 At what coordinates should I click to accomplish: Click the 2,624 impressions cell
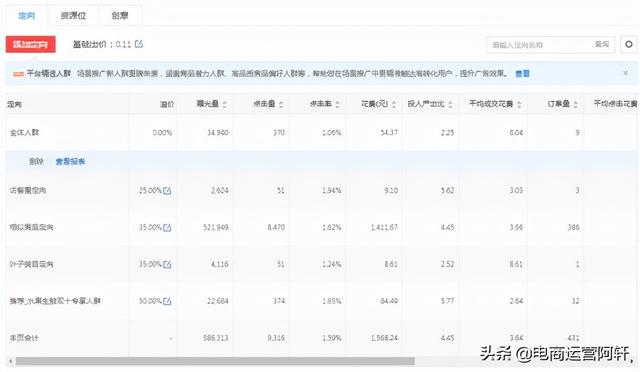(220, 190)
